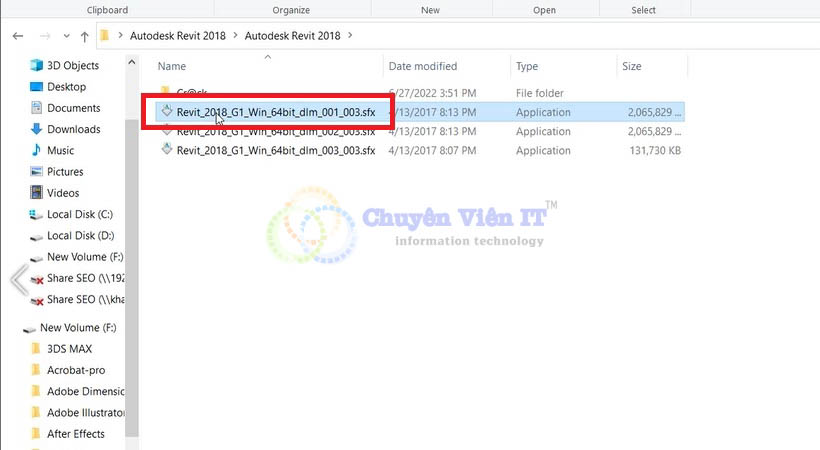Click the Open ribbon group label
This screenshot has width=820, height=450.
pos(544,10)
